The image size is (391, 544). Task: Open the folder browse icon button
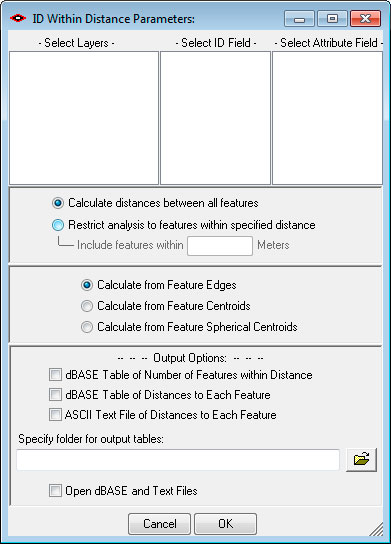click(x=361, y=459)
